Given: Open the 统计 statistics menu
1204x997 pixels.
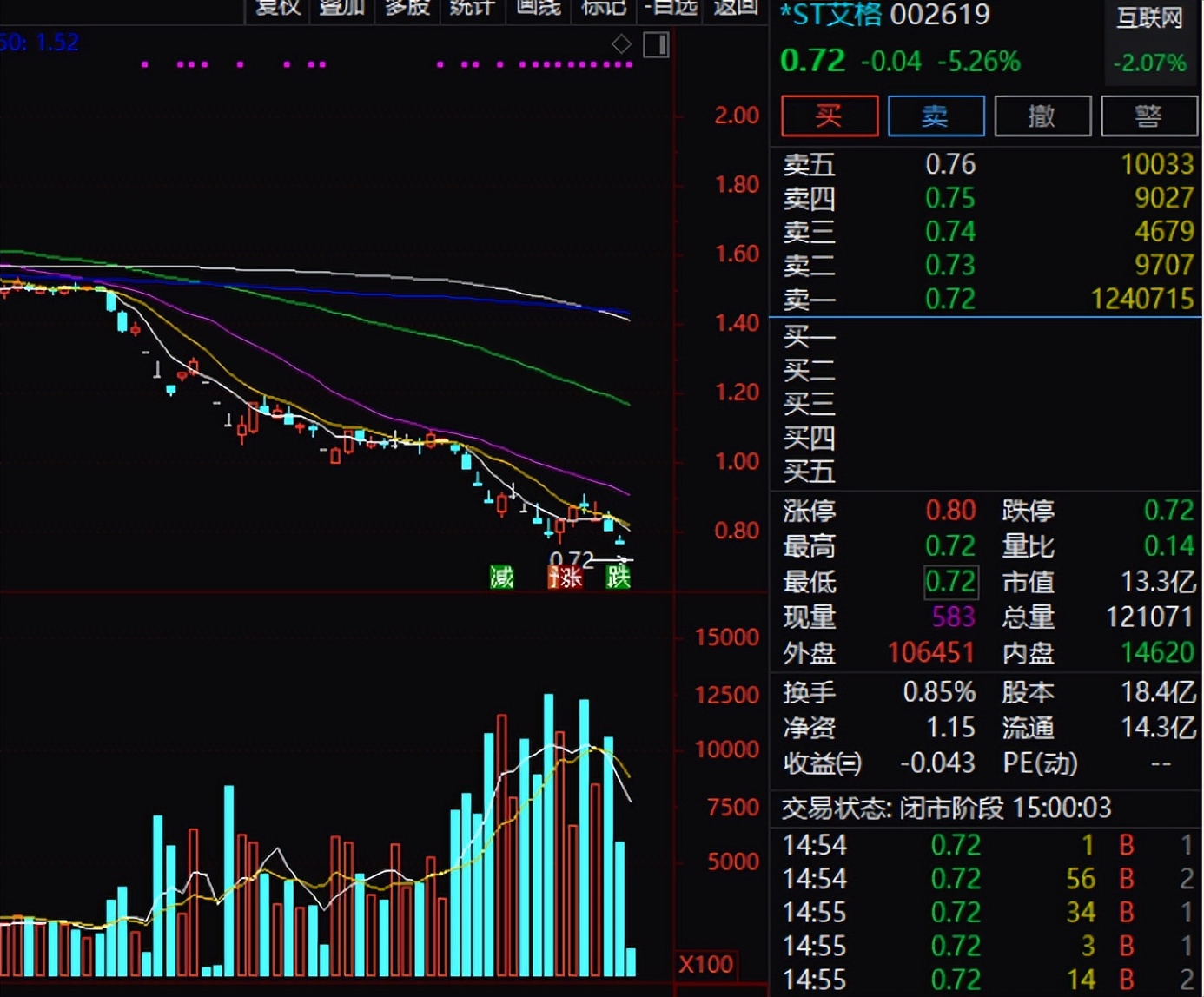Looking at the screenshot, I should [x=472, y=8].
